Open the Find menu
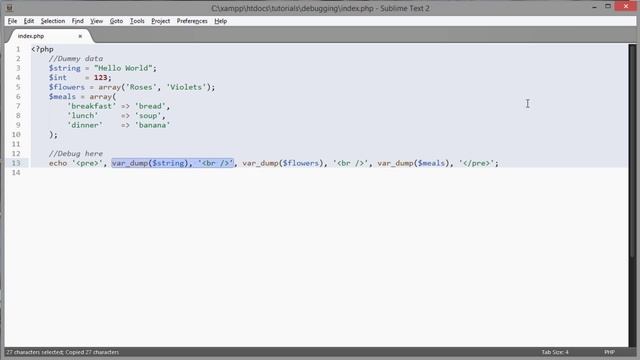Viewport: 640px width, 360px height. coord(78,21)
